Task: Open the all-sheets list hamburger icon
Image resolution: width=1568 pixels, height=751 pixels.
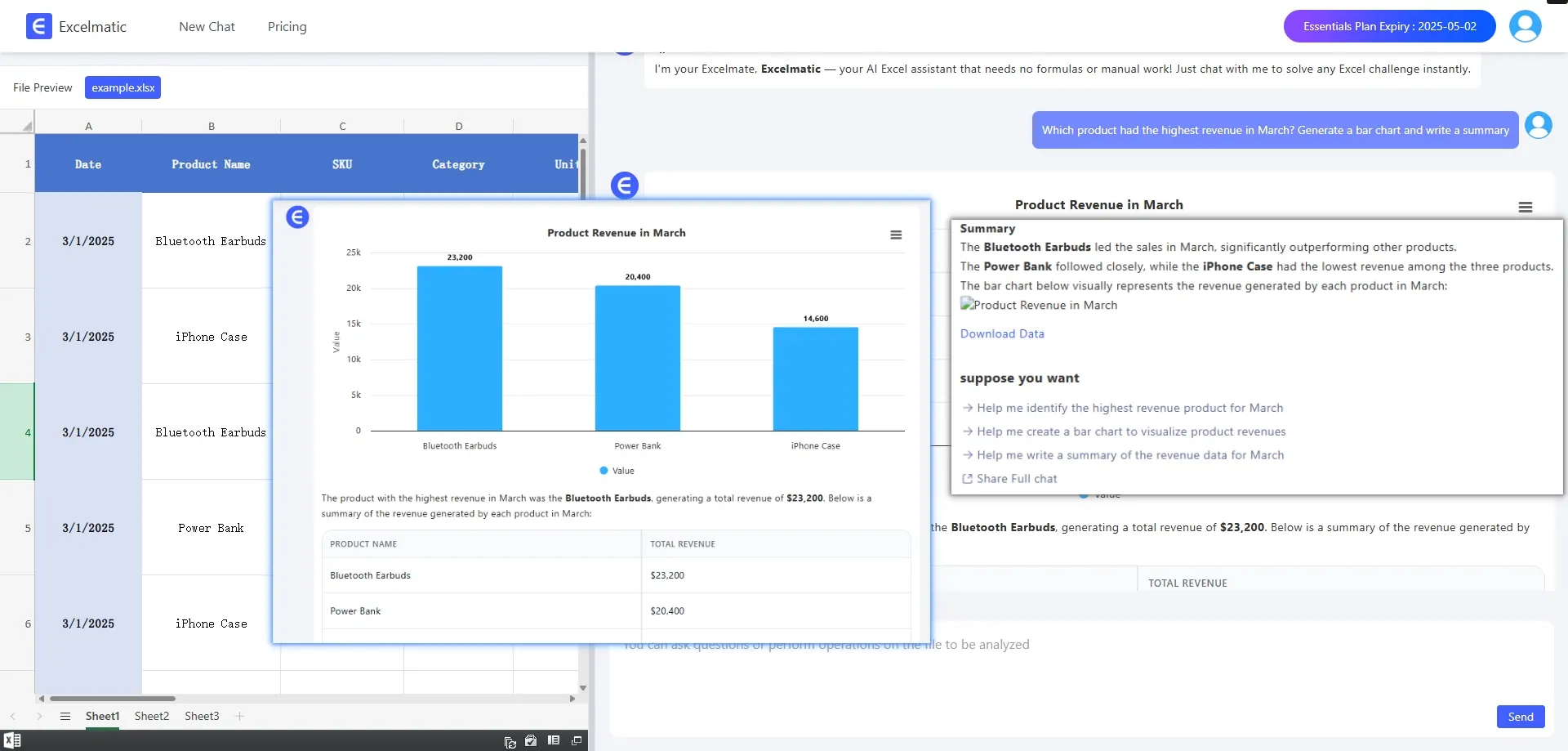Action: pyautogui.click(x=65, y=717)
